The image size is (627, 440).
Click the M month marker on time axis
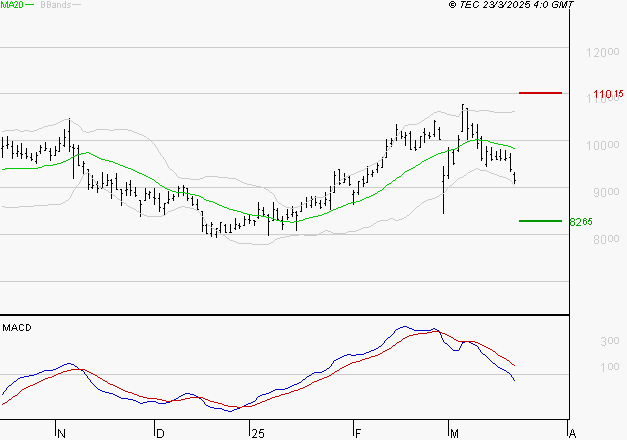[454, 433]
